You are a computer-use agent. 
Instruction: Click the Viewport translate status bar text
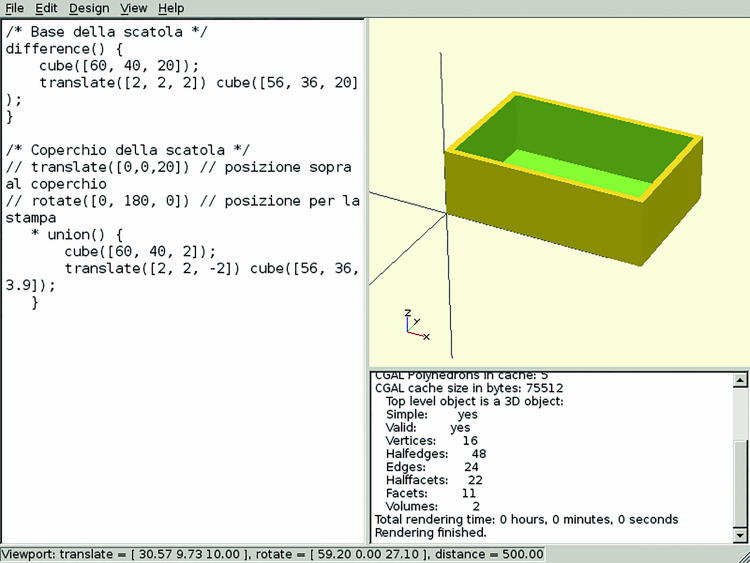pyautogui.click(x=130, y=554)
